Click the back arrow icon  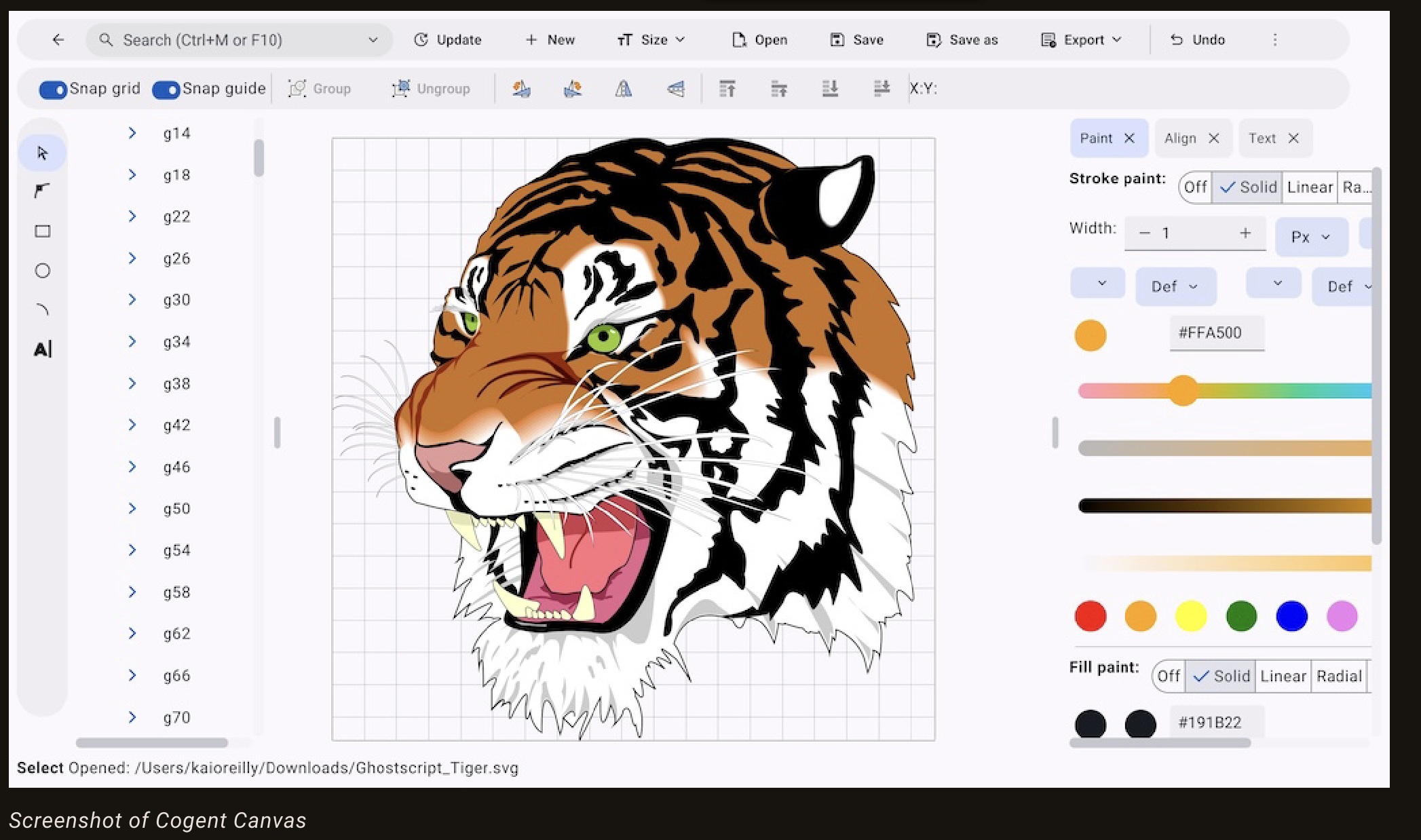click(58, 40)
